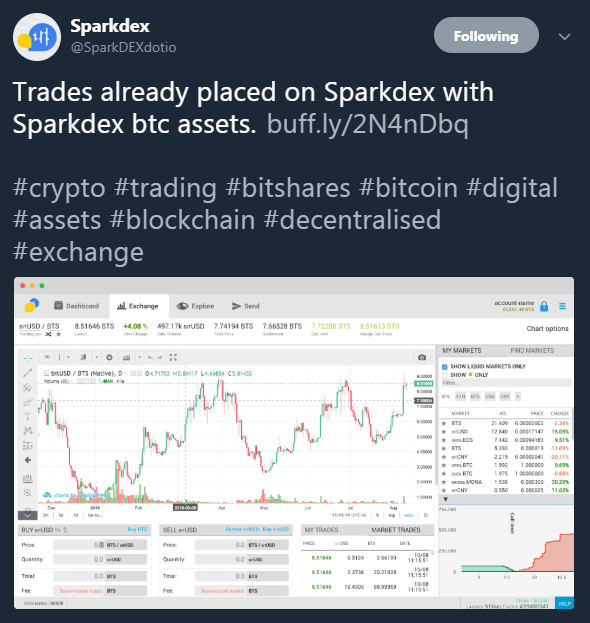
Task: Toggle Show Liquid Markets Only checkbox
Action: [x=445, y=367]
